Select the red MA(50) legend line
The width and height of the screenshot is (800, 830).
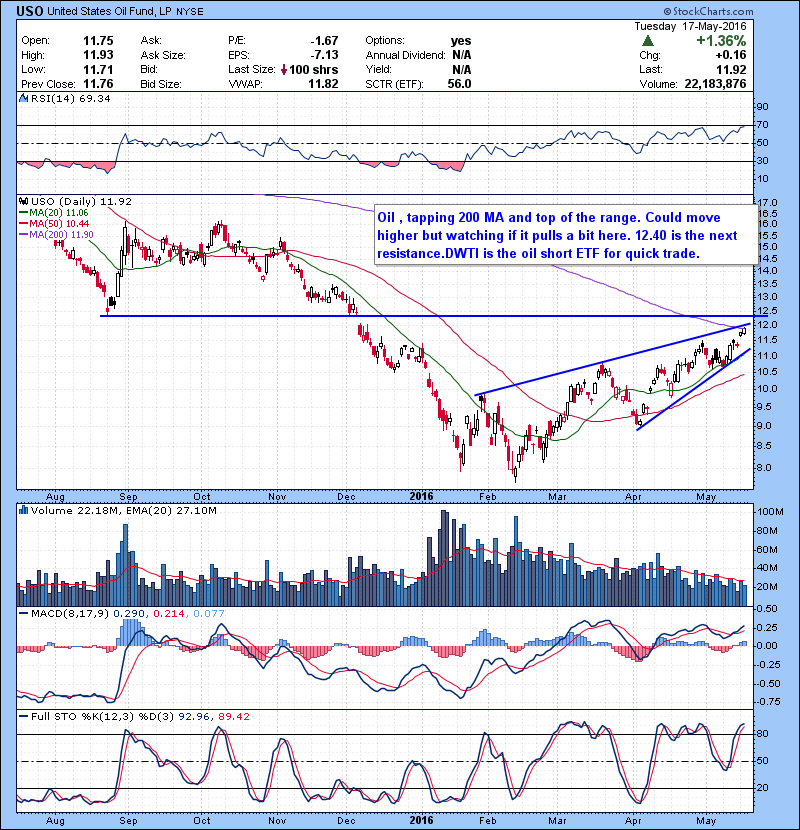[x=24, y=224]
